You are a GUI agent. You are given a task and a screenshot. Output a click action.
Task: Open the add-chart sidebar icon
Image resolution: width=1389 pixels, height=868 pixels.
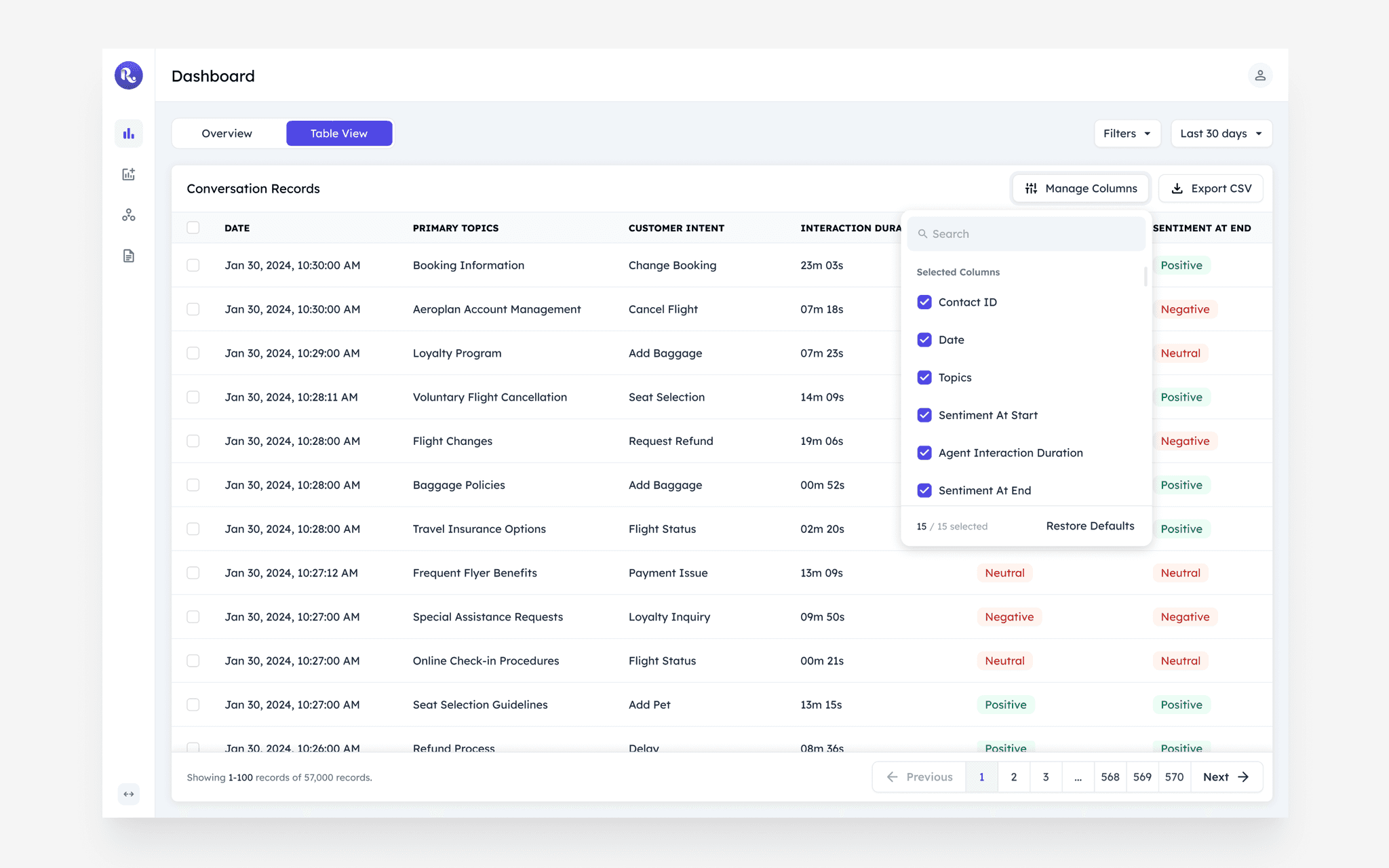pos(128,174)
